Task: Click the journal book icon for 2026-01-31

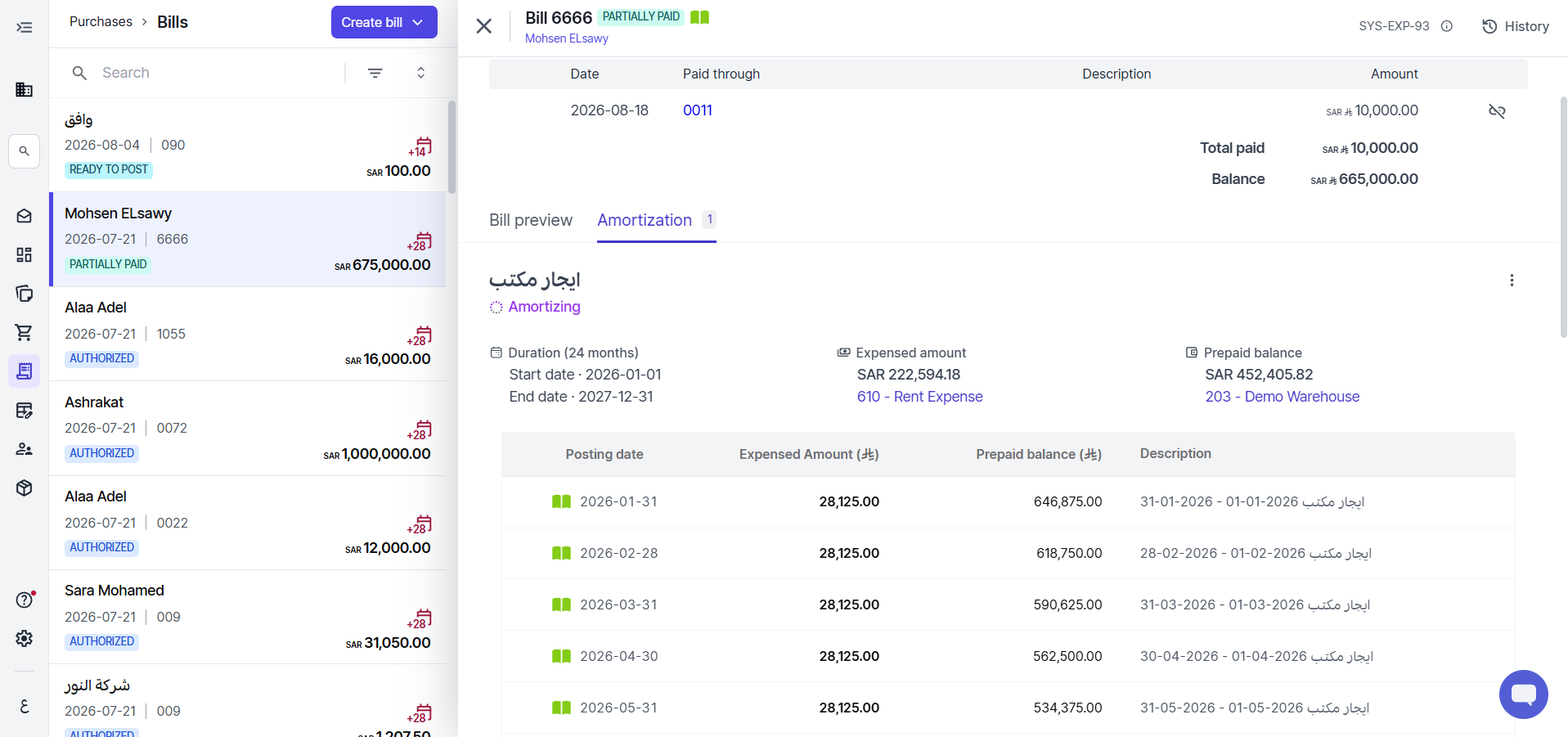Action: coord(561,501)
